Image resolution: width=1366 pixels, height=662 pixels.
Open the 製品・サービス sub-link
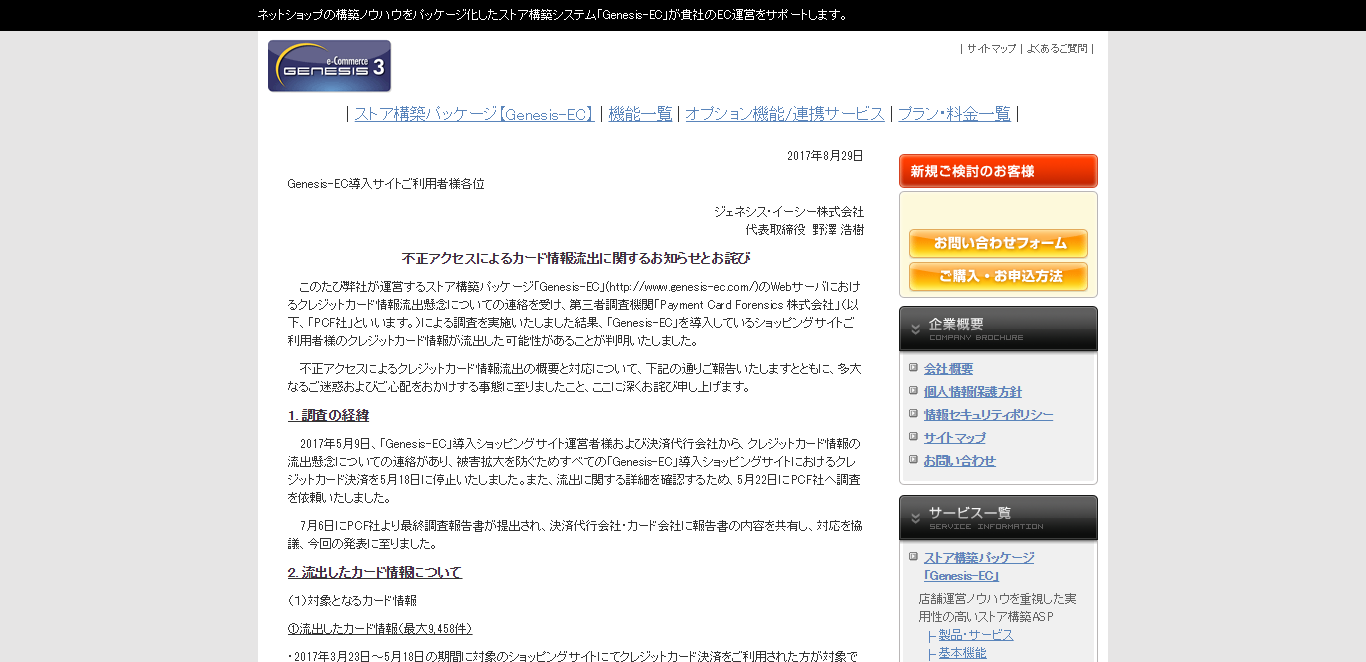[975, 635]
